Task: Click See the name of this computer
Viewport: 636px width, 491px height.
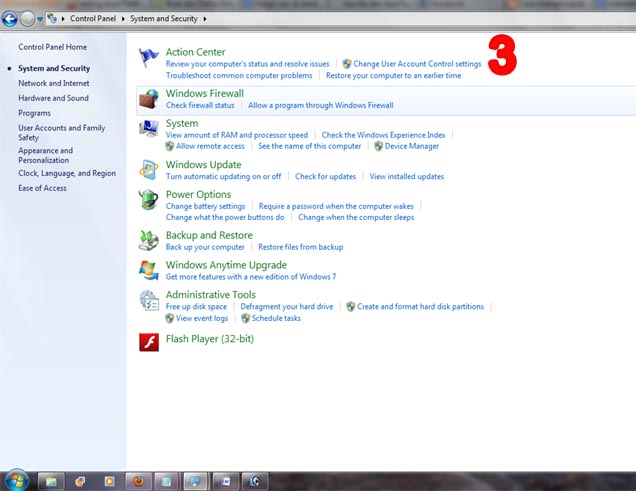Action: coord(309,146)
